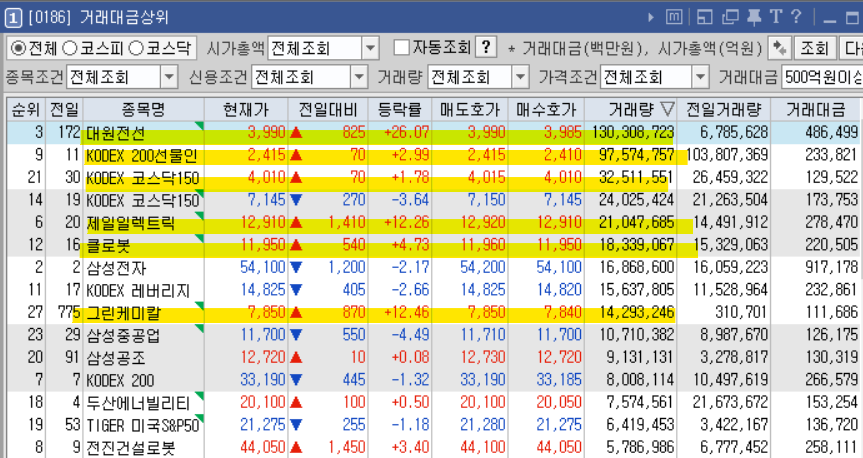Image resolution: width=863 pixels, height=458 pixels.
Task: Open the 종목조건 dropdown
Action: 169,77
